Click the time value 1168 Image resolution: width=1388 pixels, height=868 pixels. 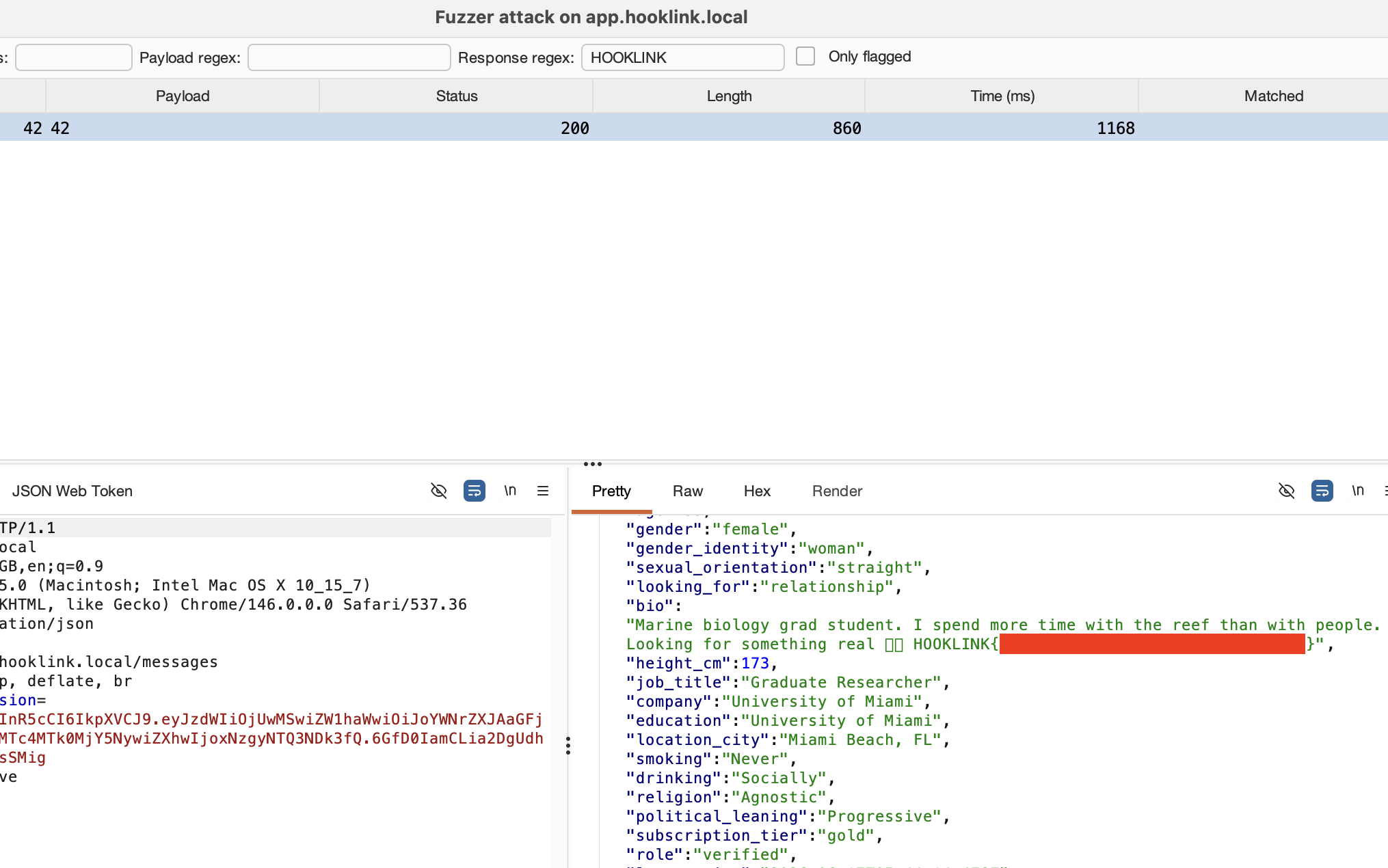pos(1116,128)
